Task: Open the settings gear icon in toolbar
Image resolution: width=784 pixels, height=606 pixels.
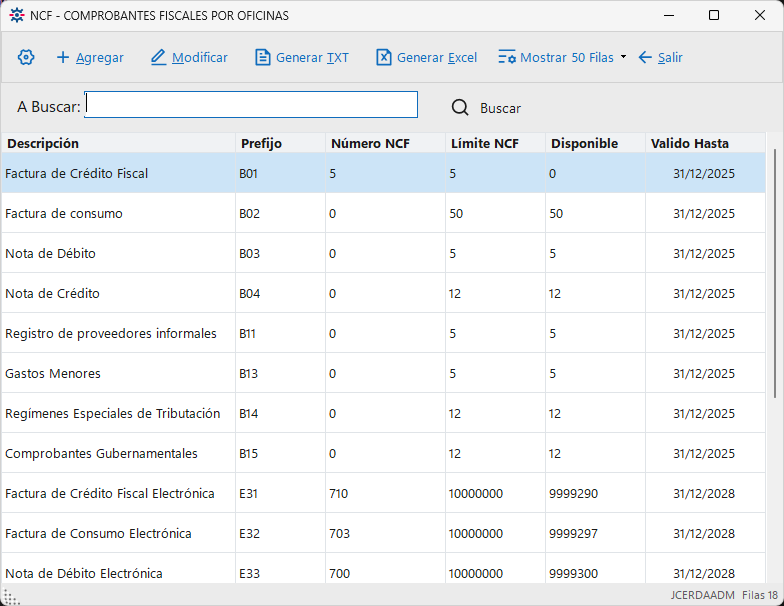Action: (26, 58)
